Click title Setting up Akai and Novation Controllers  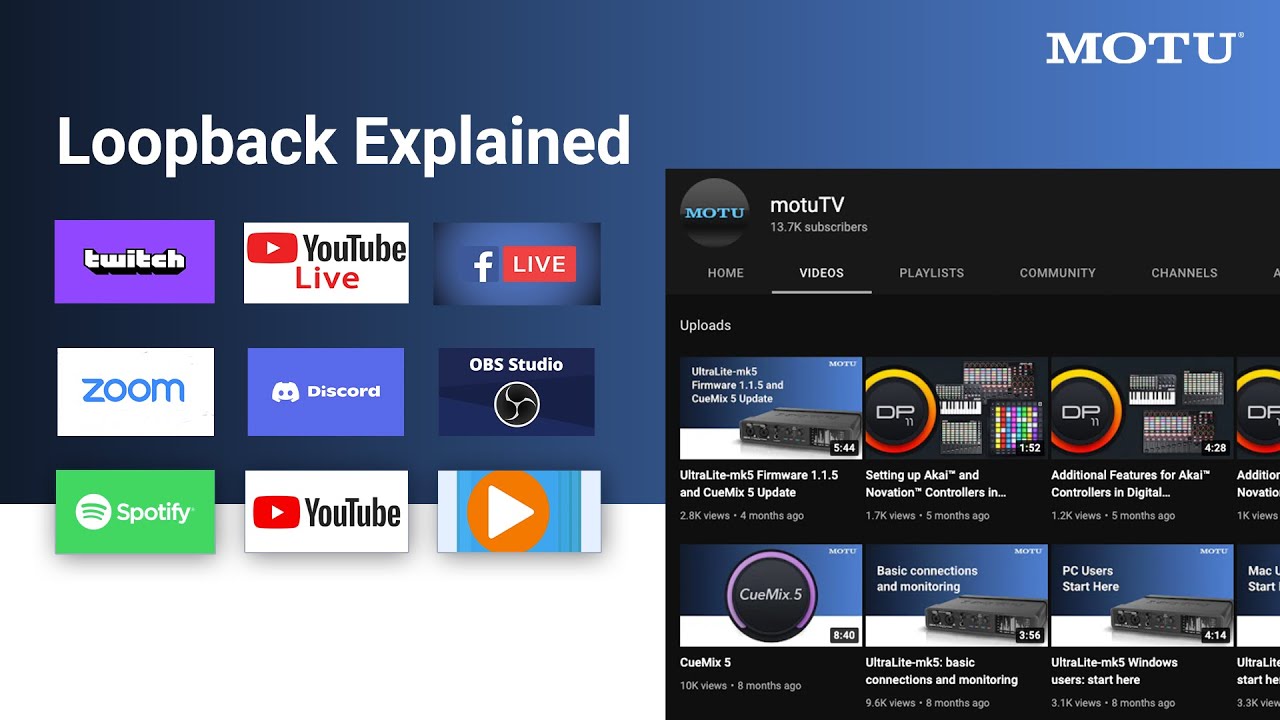coord(936,484)
